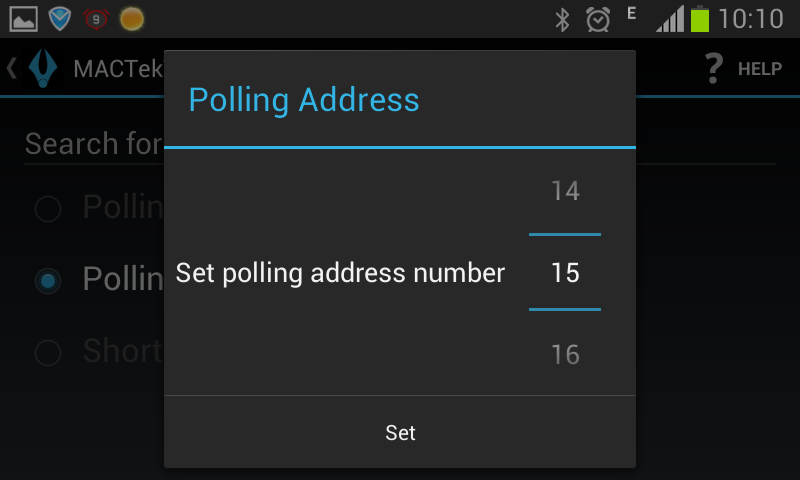Tap the alarm clock status icon

pyautogui.click(x=598, y=19)
